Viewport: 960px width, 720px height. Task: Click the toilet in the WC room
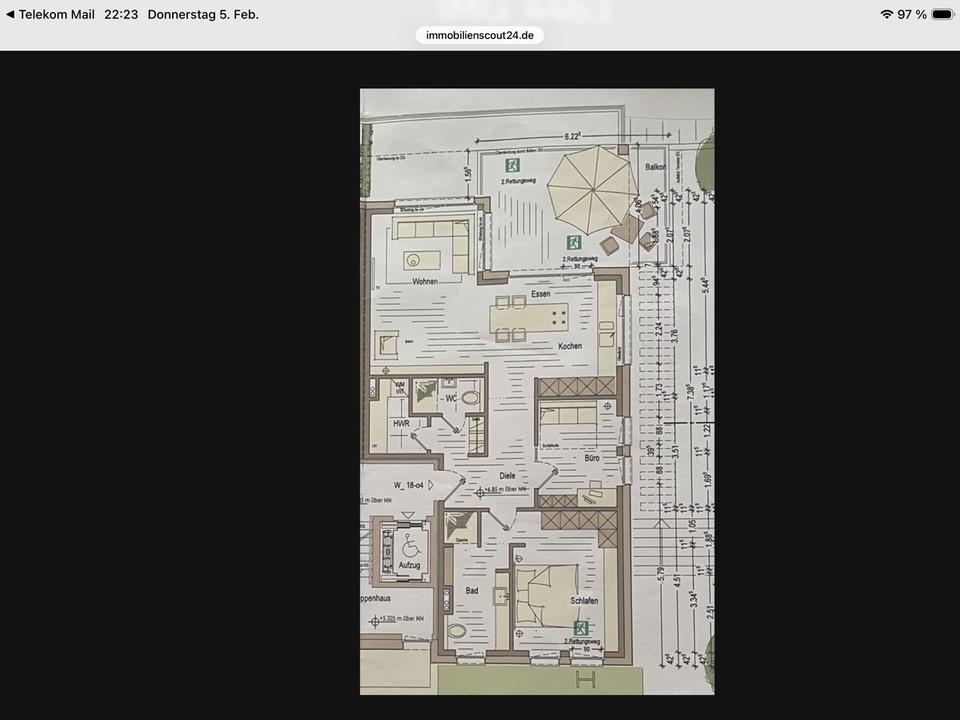pyautogui.click(x=470, y=398)
